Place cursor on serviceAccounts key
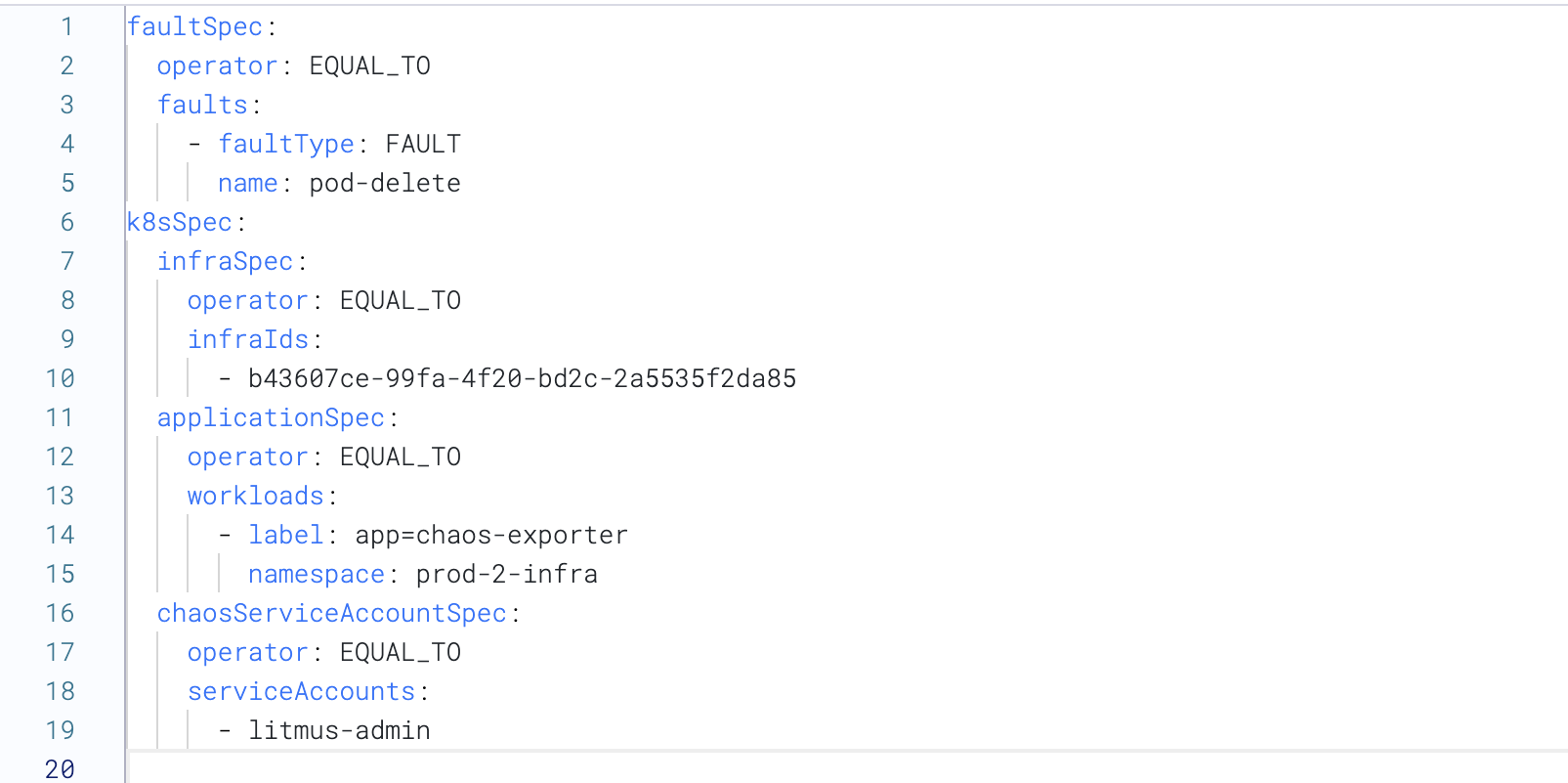 coord(301,691)
